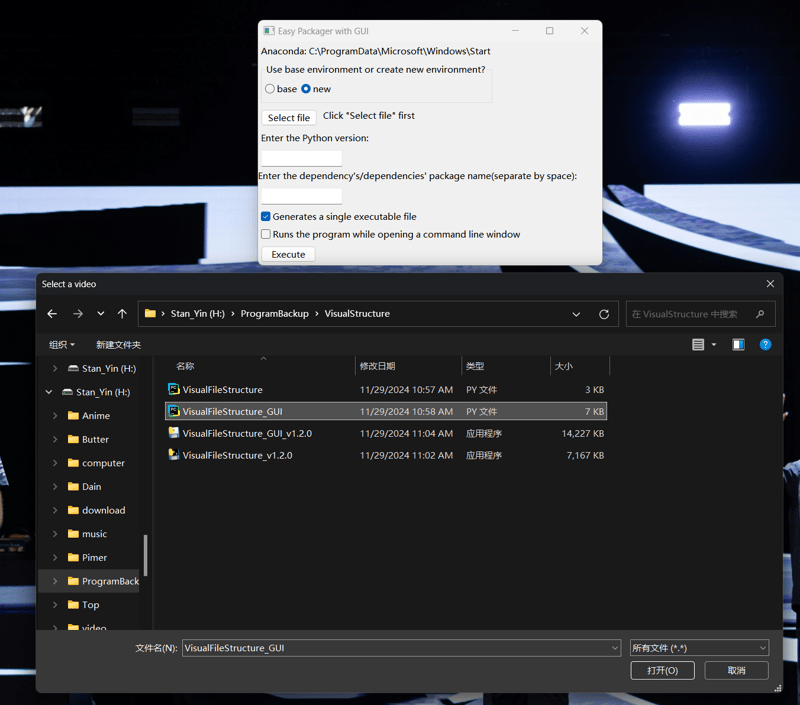Open the 组织 menu
This screenshot has width=800, height=705.
coord(62,345)
